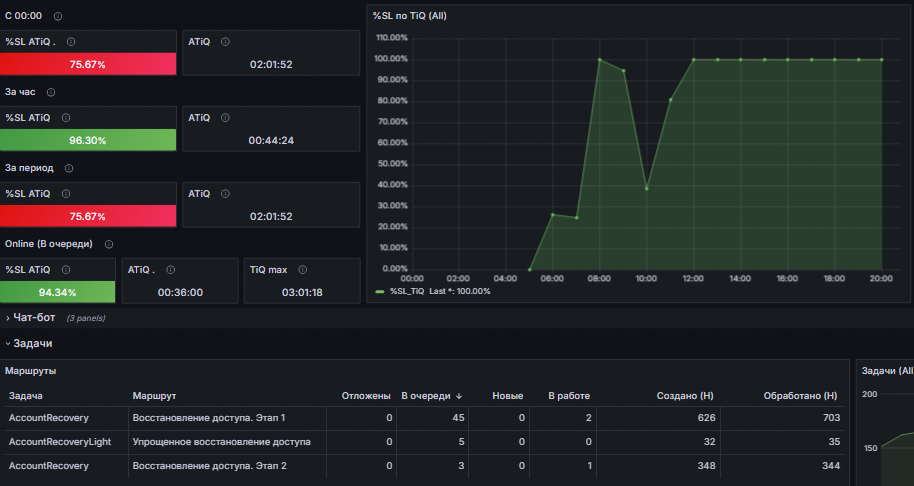Click the green 94.34% %SL ATiQ bar
914x486 pixels.
(57, 292)
